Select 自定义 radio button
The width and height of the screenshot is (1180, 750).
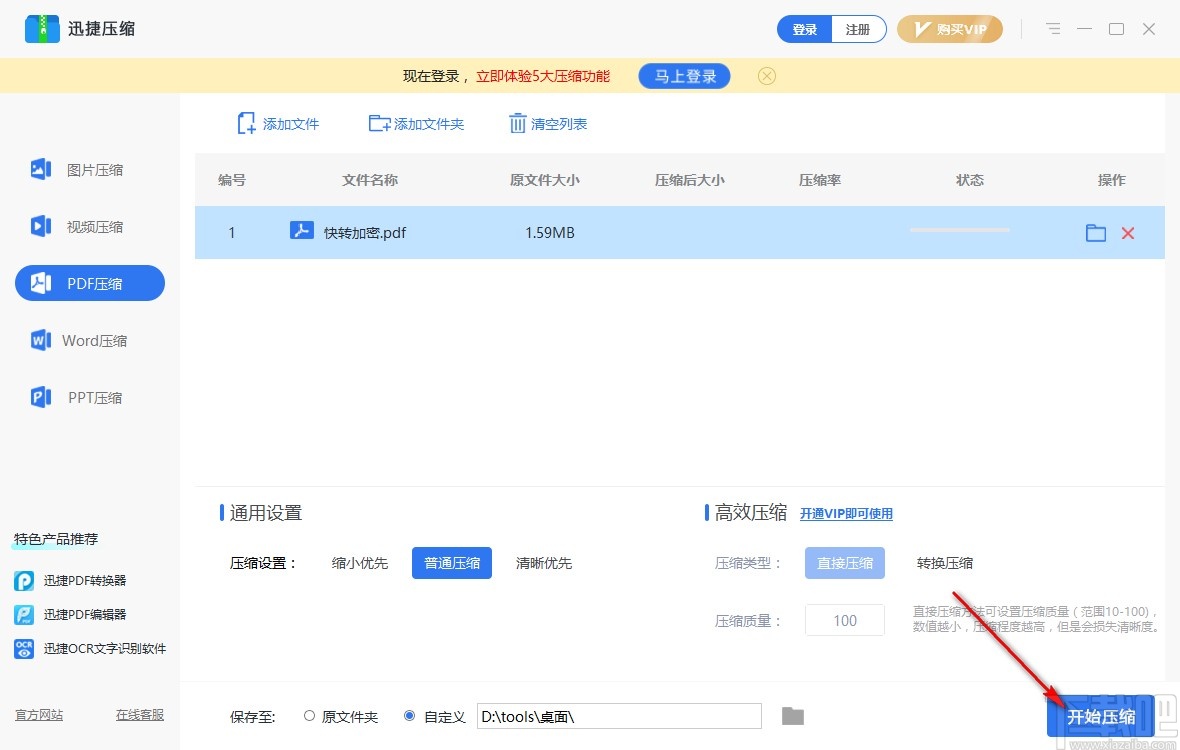pyautogui.click(x=409, y=716)
